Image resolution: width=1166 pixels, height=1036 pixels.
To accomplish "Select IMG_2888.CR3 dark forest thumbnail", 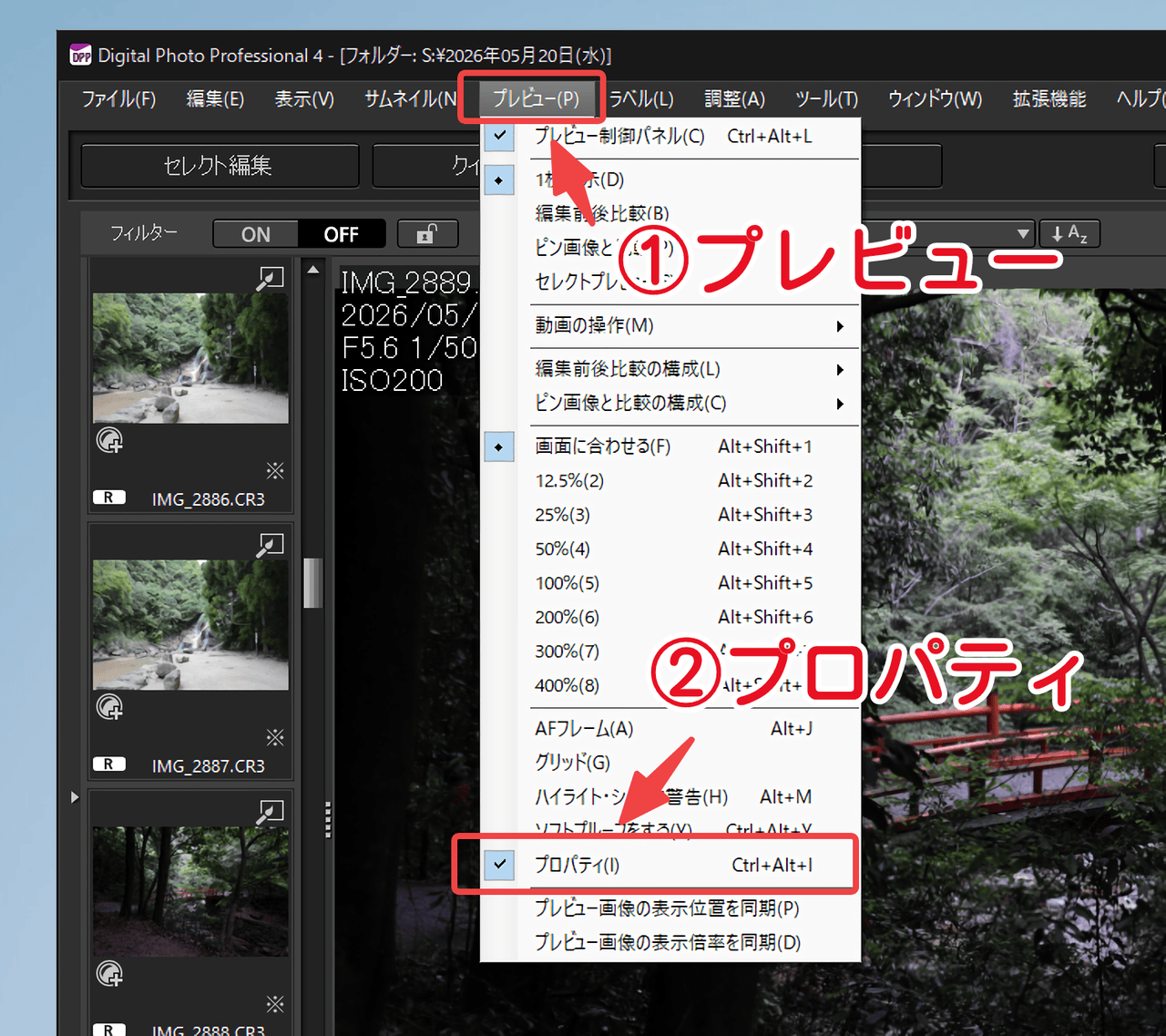I will (190, 892).
